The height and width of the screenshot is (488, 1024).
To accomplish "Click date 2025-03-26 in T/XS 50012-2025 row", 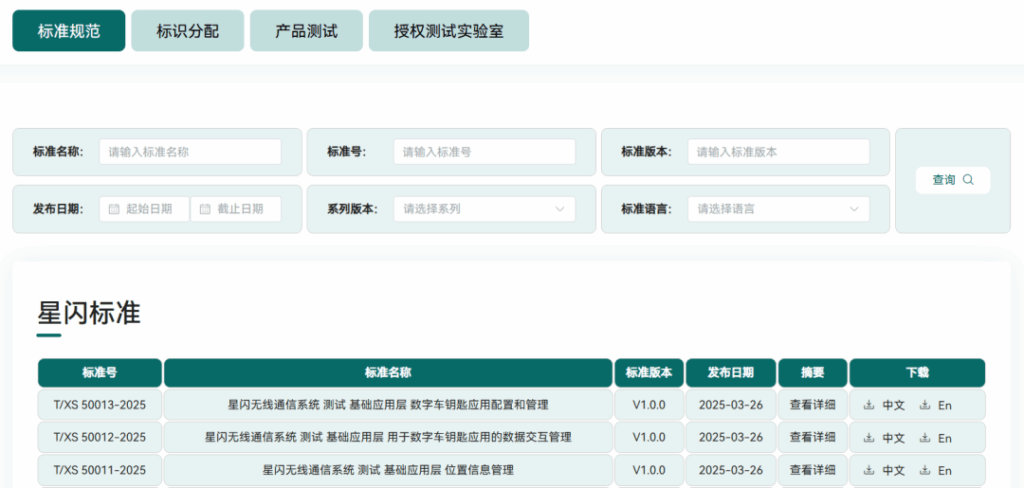I will (731, 437).
